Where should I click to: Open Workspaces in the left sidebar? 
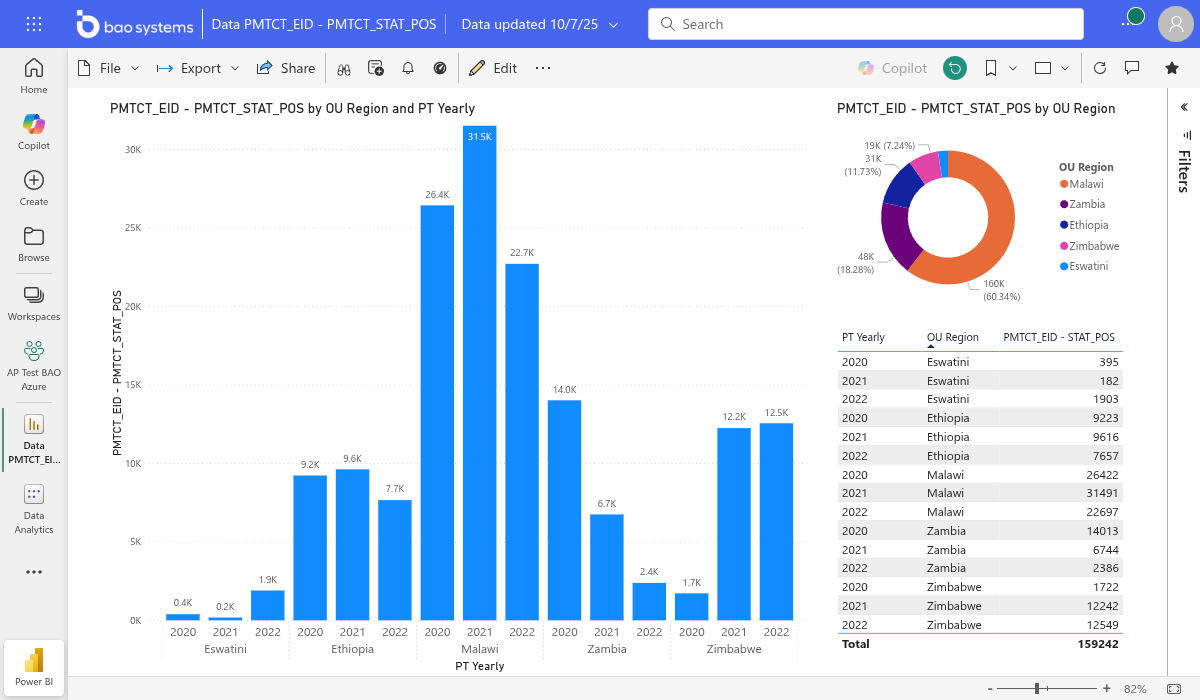coord(34,302)
